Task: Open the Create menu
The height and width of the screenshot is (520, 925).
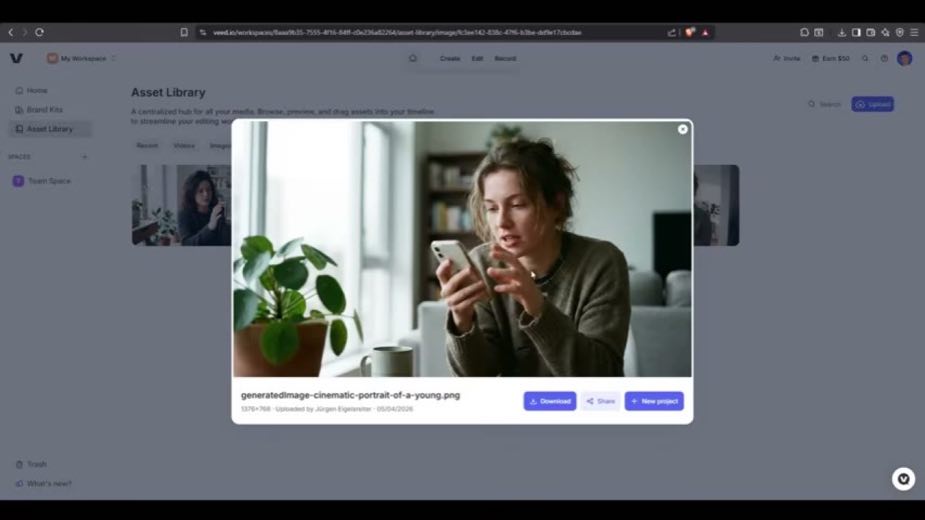Action: pyautogui.click(x=450, y=58)
